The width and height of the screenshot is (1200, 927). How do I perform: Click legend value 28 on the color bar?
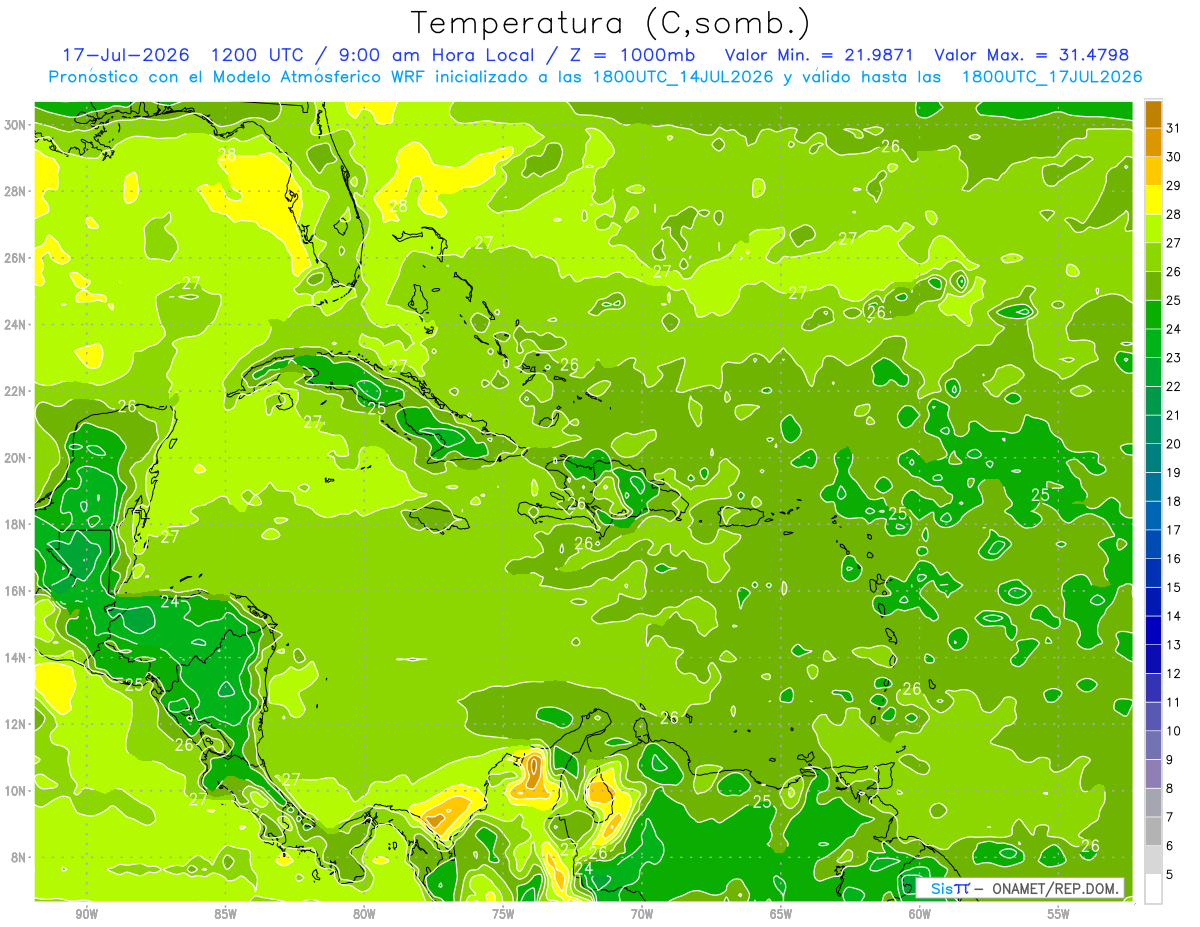click(x=1173, y=214)
